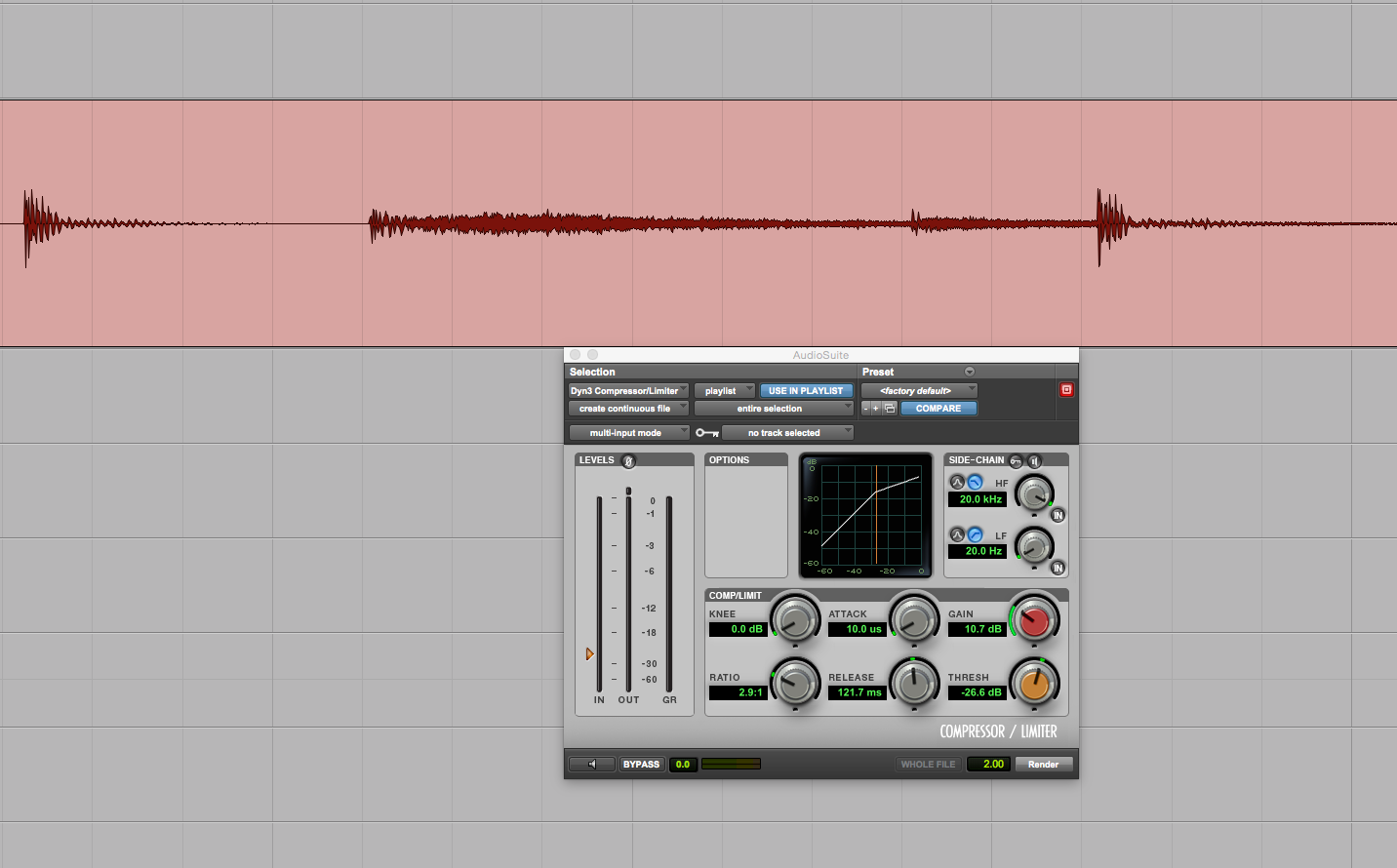Toggle the BYPASS button
Screen dimensions: 1397x868
pos(641,765)
